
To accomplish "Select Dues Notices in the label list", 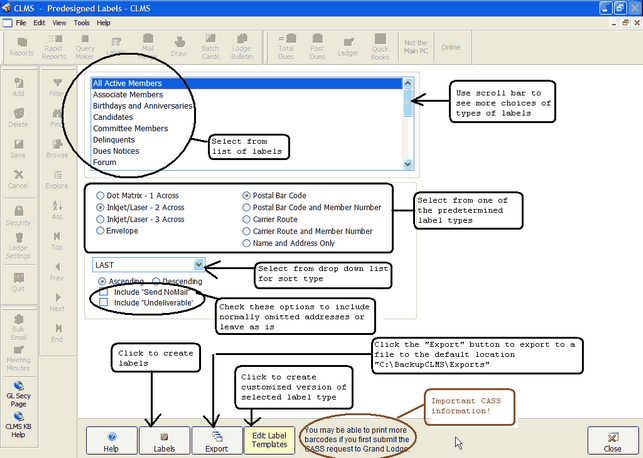I will pyautogui.click(x=116, y=151).
